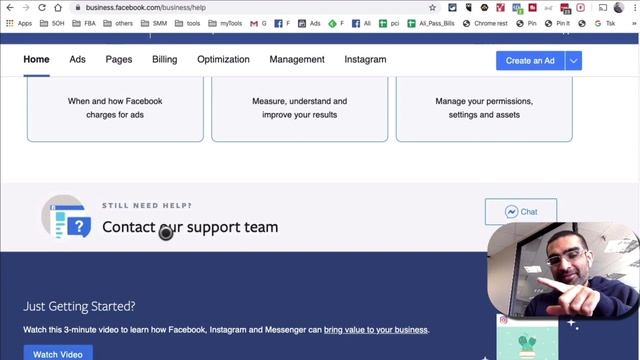
Task: Open the Facebook F bookmark
Action: click(x=282, y=23)
